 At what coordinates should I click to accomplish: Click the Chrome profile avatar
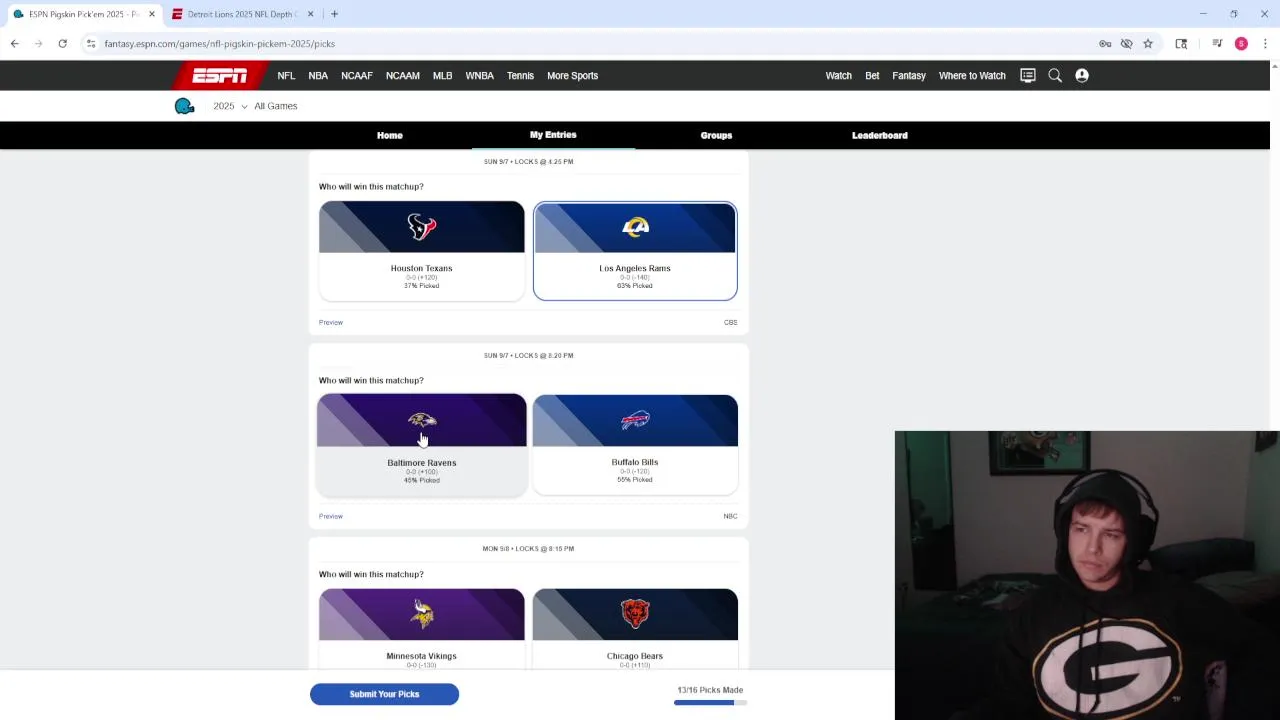[1241, 44]
